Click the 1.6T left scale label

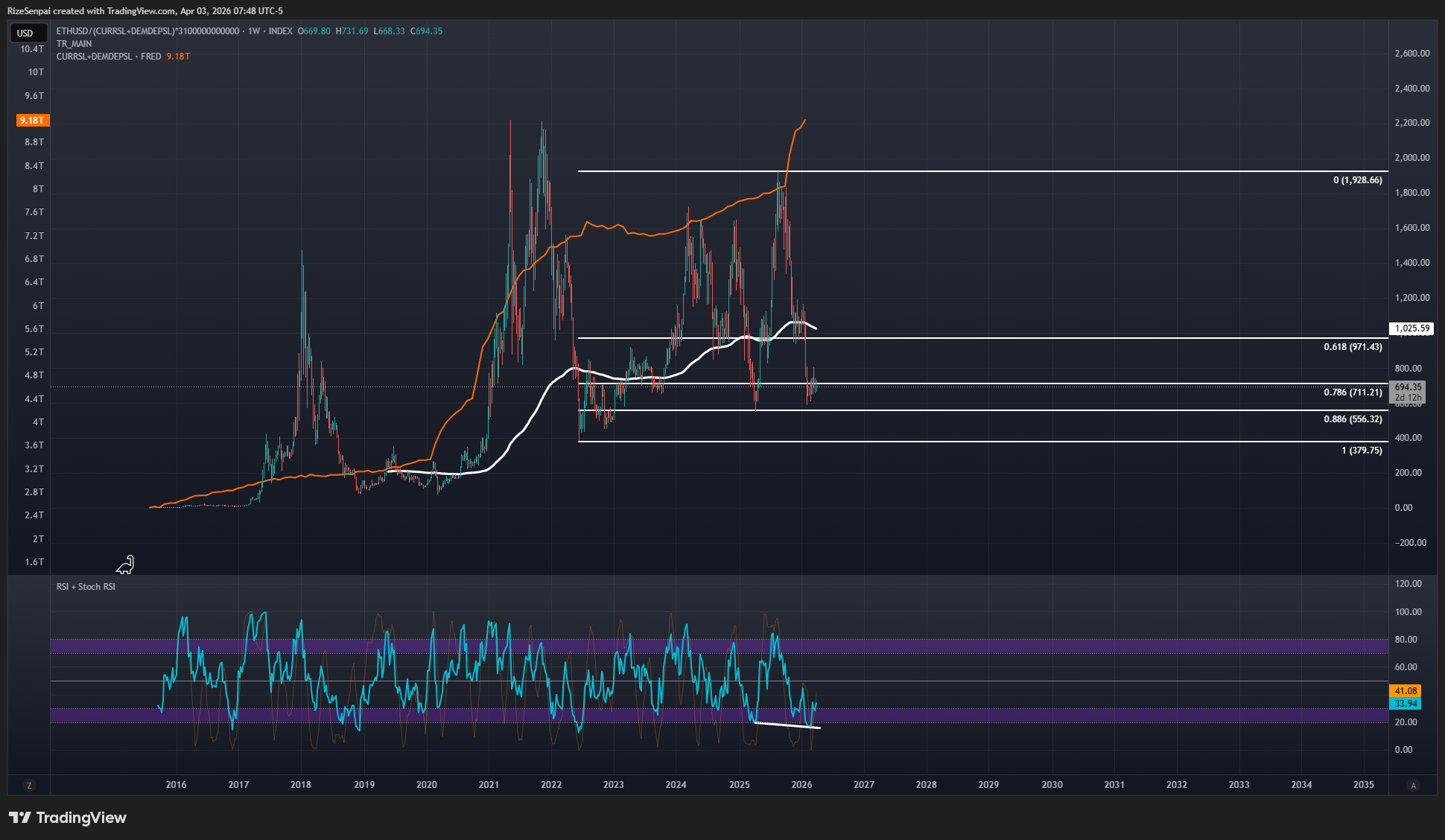pyautogui.click(x=34, y=562)
